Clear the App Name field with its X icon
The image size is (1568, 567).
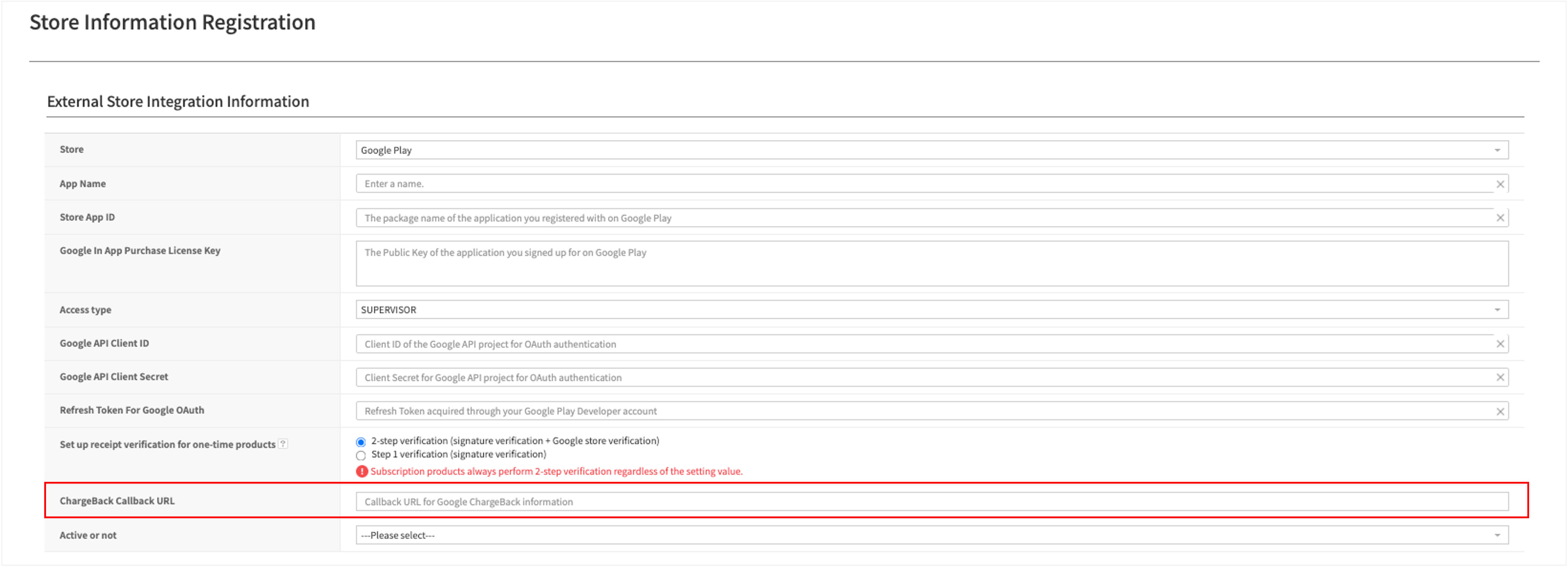pos(1500,184)
